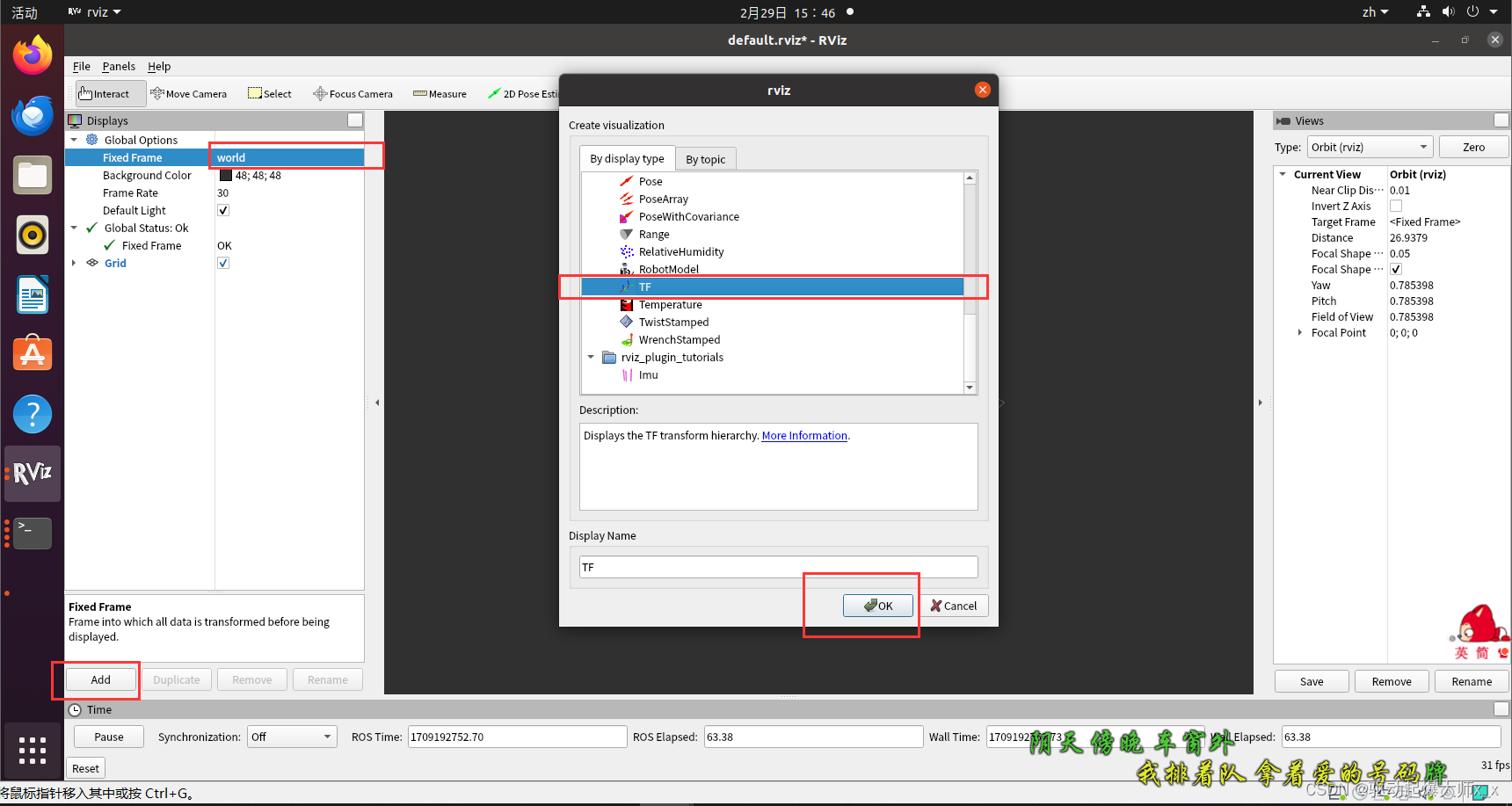Activate the Measure tool
Image resolution: width=1512 pixels, height=806 pixels.
pyautogui.click(x=439, y=93)
